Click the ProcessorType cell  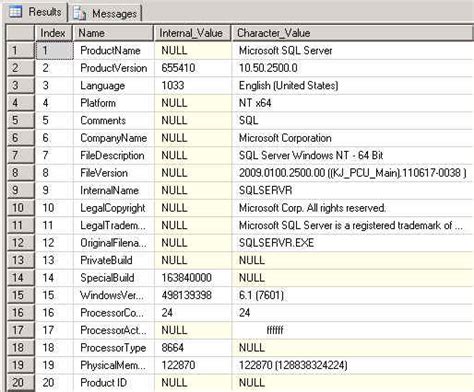(113, 347)
